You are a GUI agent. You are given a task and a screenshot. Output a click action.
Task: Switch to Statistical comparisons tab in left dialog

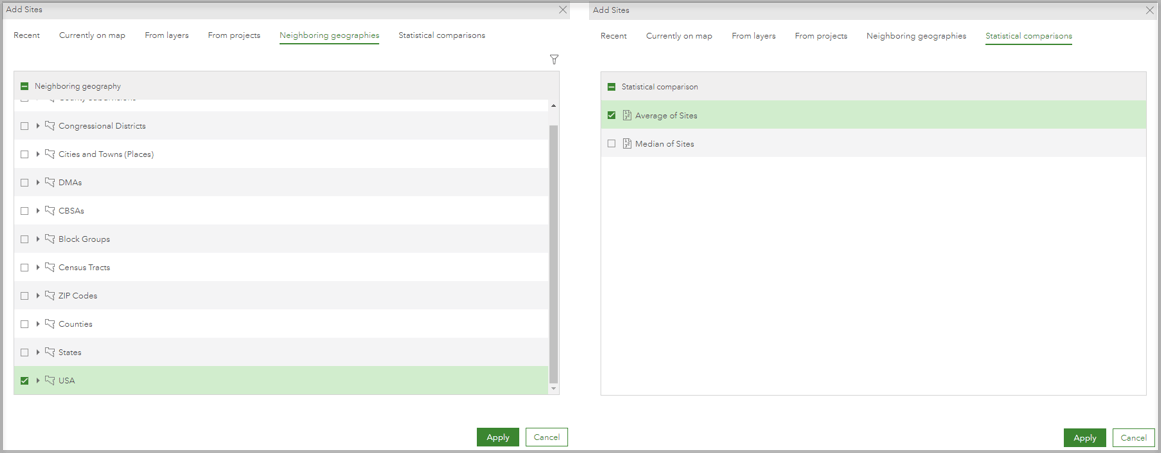tap(442, 36)
